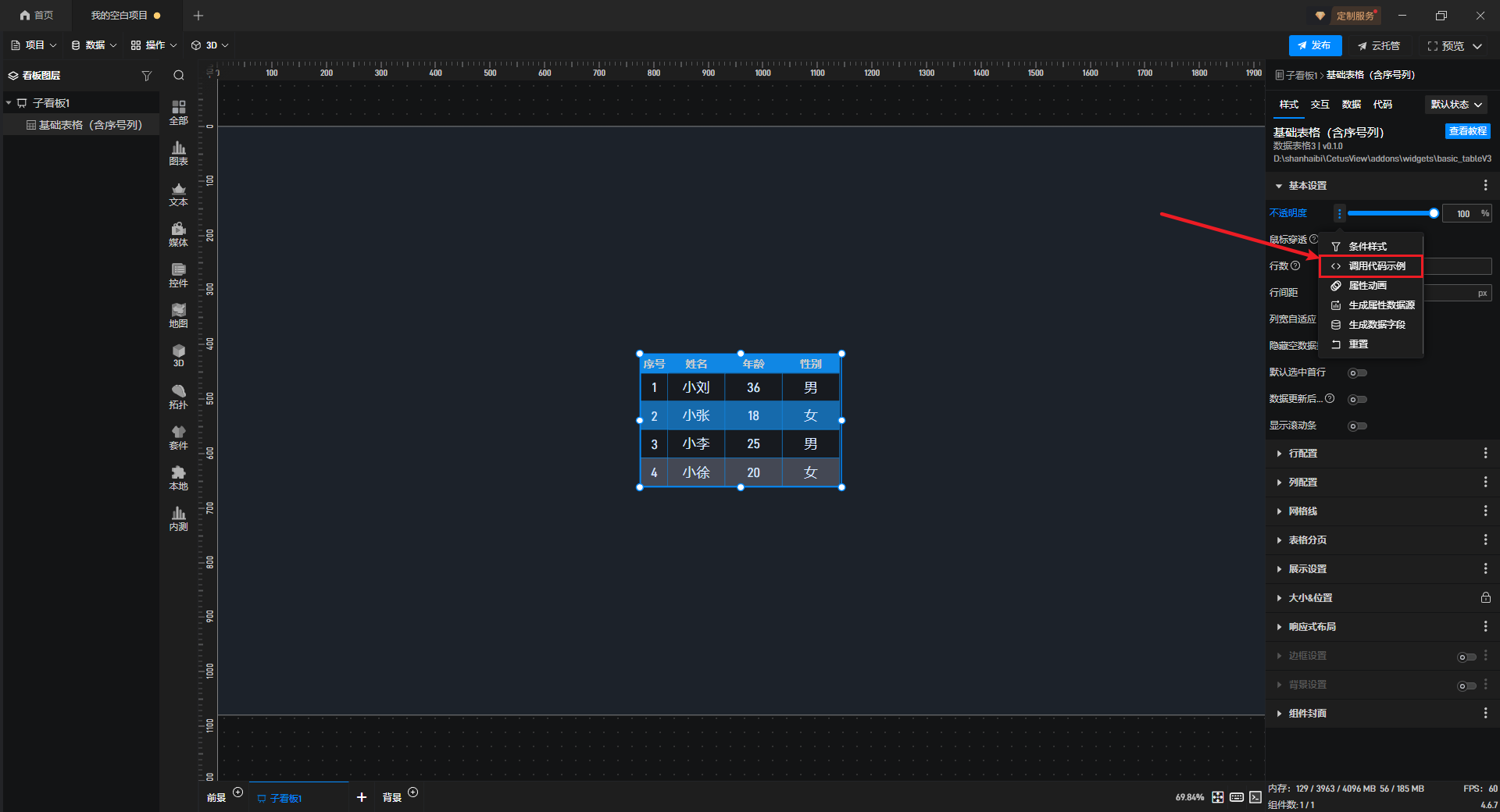Open the 拓扑 topology component category
Screen dimensions: 1500x812
(x=178, y=397)
